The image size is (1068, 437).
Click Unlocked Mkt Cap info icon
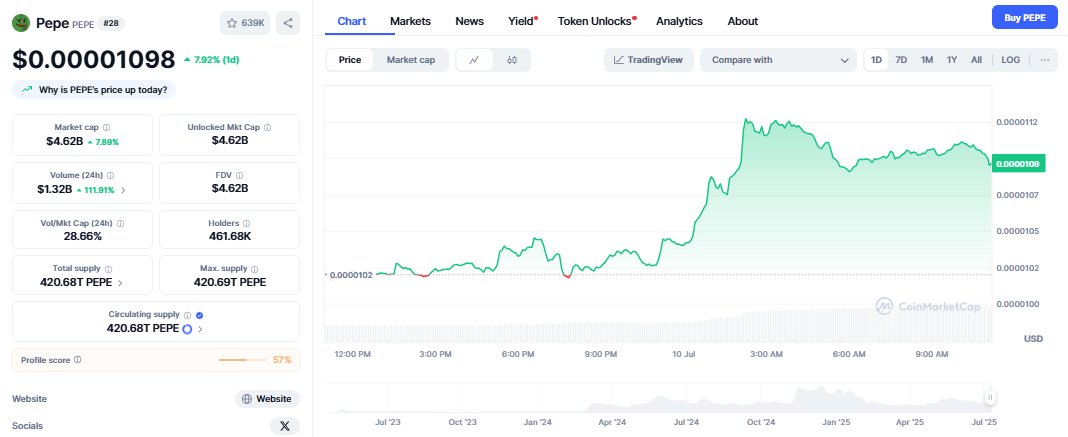coord(268,127)
